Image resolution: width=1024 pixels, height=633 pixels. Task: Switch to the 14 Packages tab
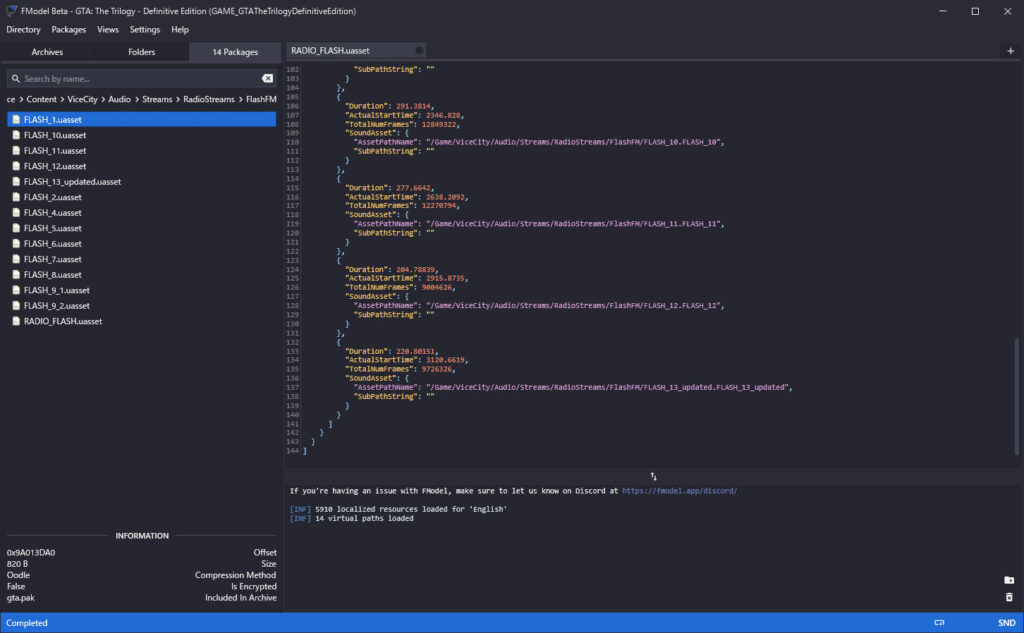click(x=234, y=52)
